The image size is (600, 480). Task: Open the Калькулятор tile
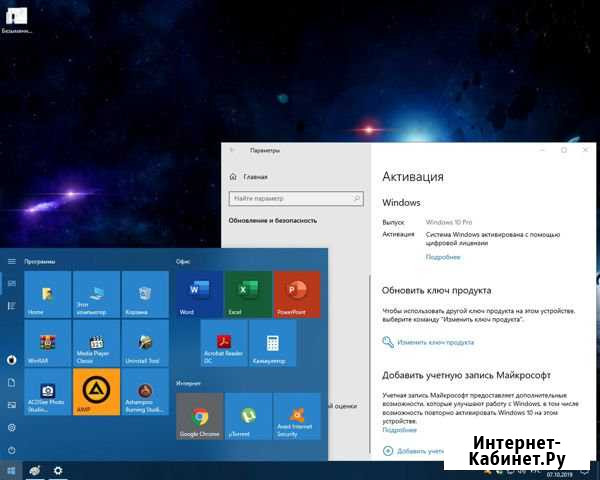click(272, 343)
